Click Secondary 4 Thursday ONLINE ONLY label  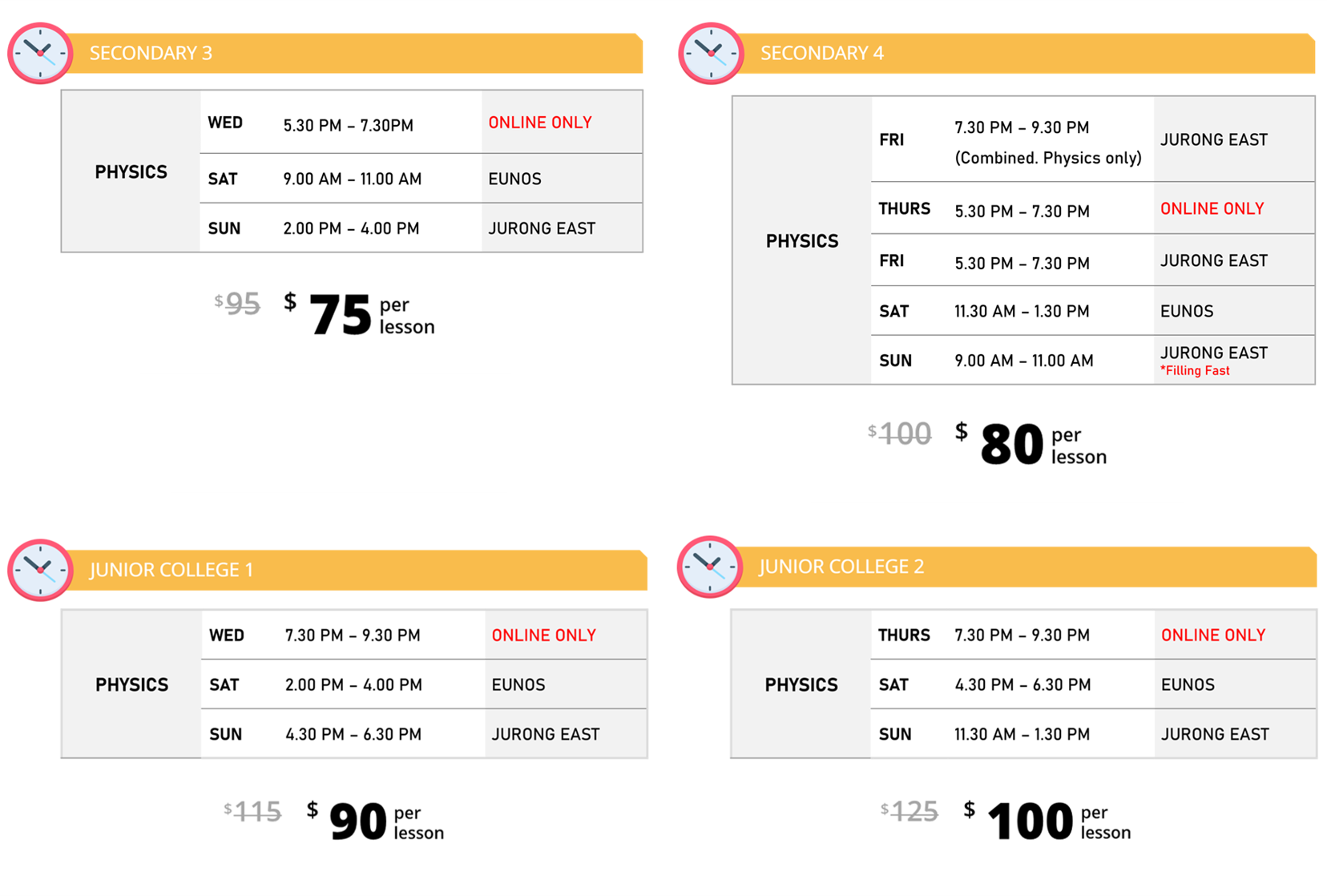[1212, 208]
